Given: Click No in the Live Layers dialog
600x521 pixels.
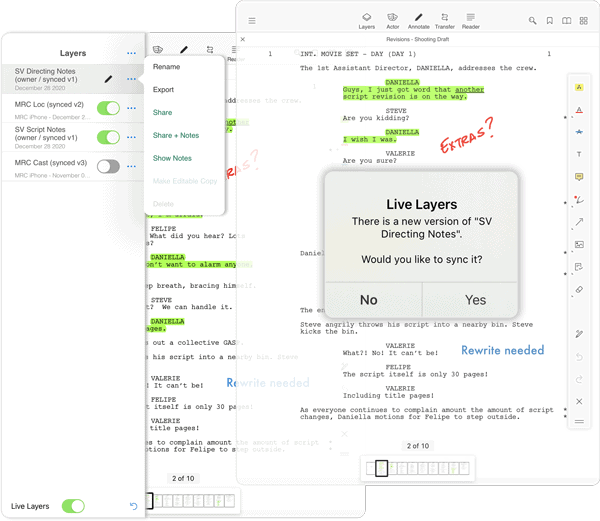Looking at the screenshot, I should (x=369, y=300).
